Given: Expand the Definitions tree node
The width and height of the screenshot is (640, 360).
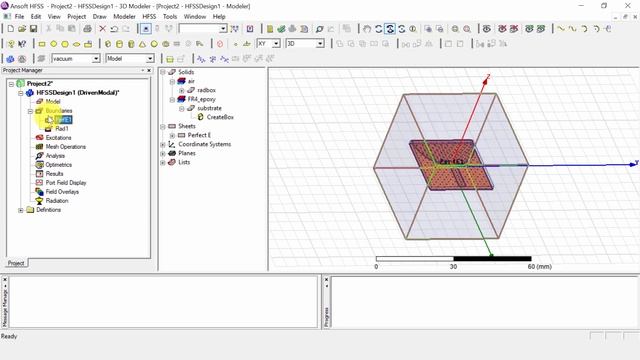Looking at the screenshot, I should pyautogui.click(x=21, y=210).
